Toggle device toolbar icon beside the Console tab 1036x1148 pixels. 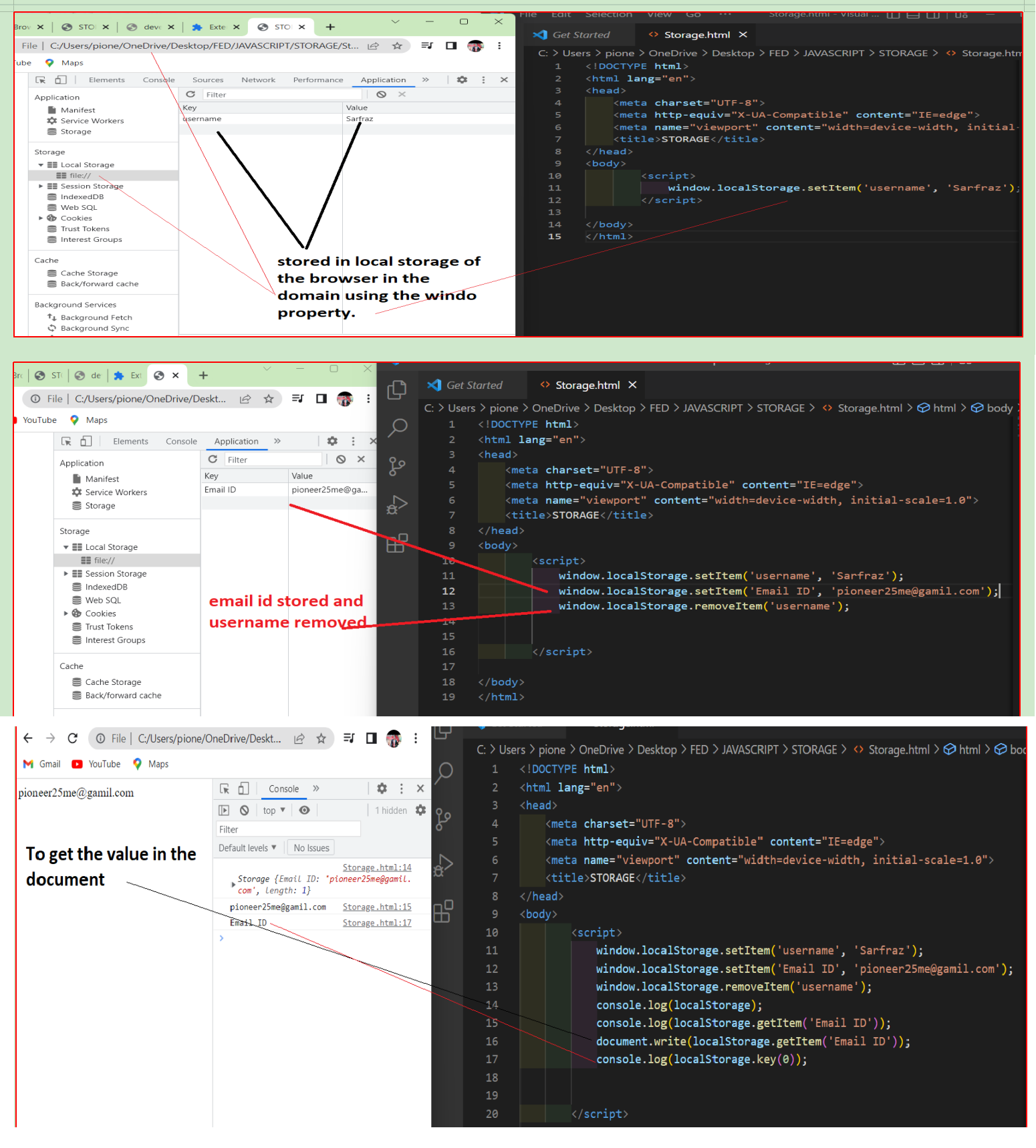[244, 788]
